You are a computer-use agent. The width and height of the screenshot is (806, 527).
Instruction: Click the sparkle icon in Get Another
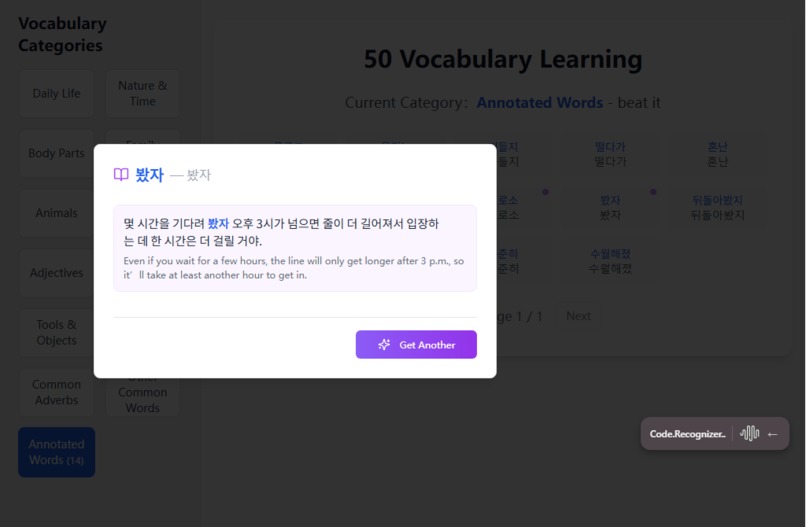384,344
